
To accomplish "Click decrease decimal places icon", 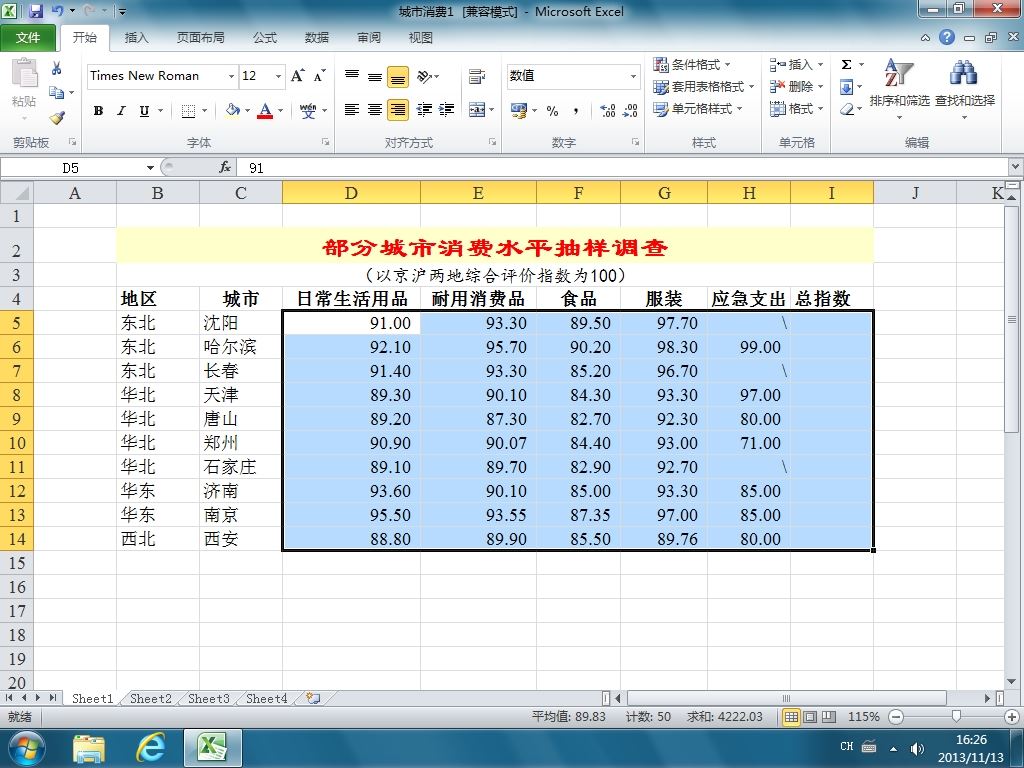I will (630, 110).
